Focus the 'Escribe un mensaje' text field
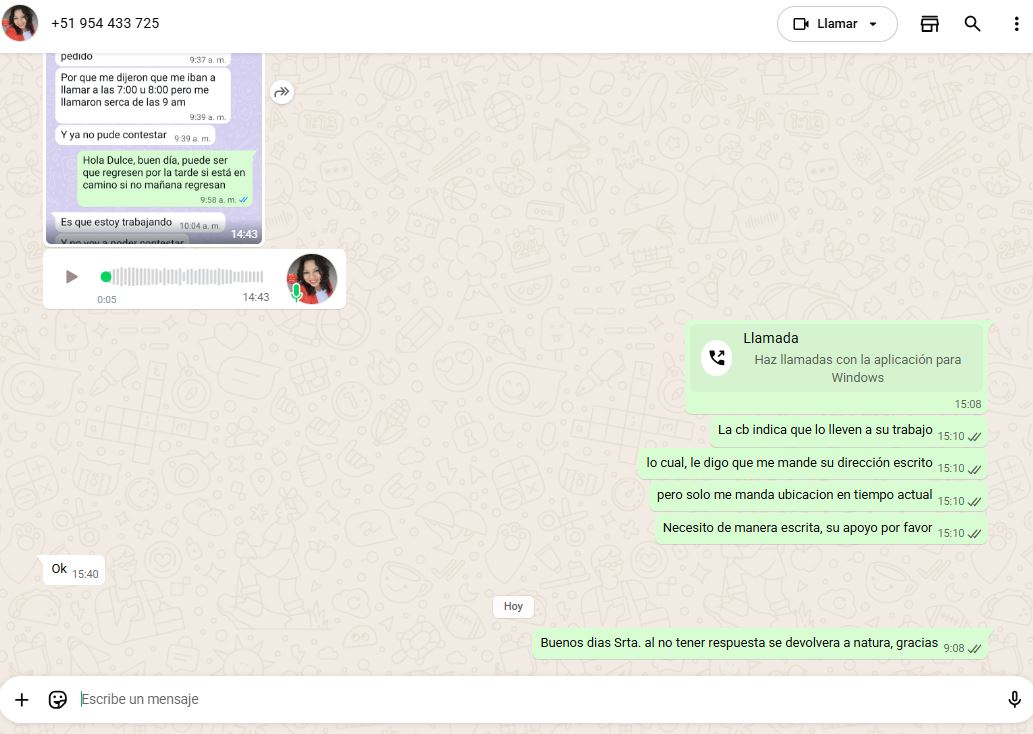1033x734 pixels. click(x=530, y=700)
